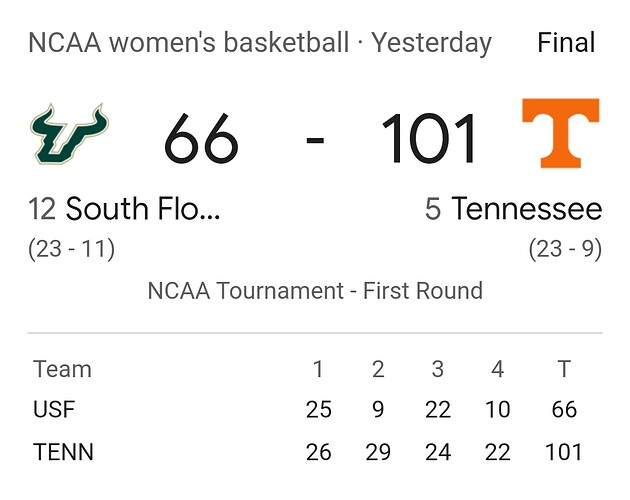This screenshot has width=630, height=500.
Task: Open the South Florida team name link
Action: [124, 210]
